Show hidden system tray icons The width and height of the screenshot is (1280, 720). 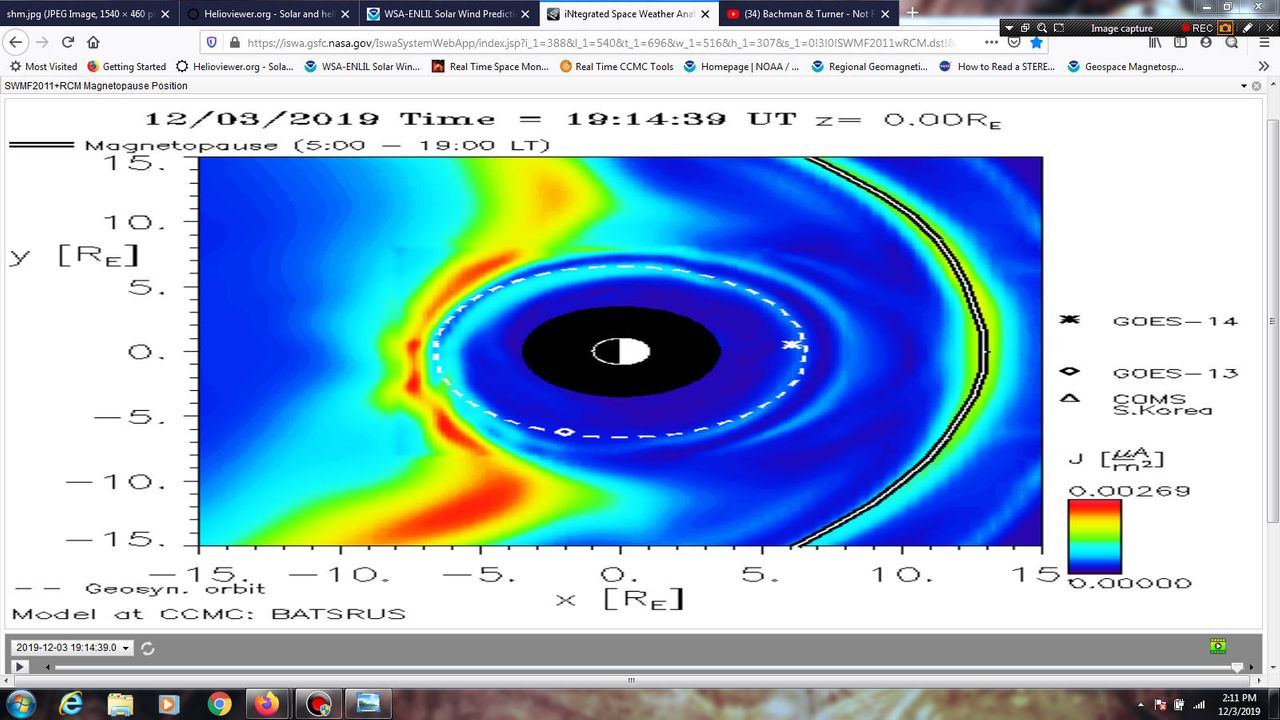(1139, 704)
